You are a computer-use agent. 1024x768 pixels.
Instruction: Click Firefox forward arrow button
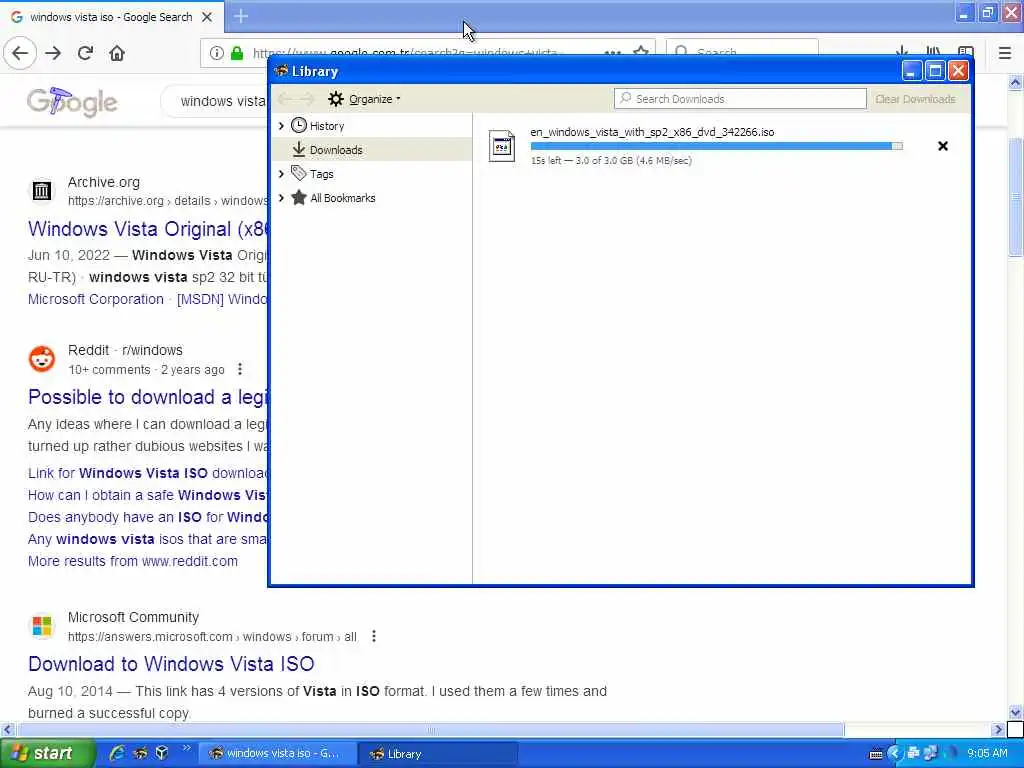click(x=54, y=53)
